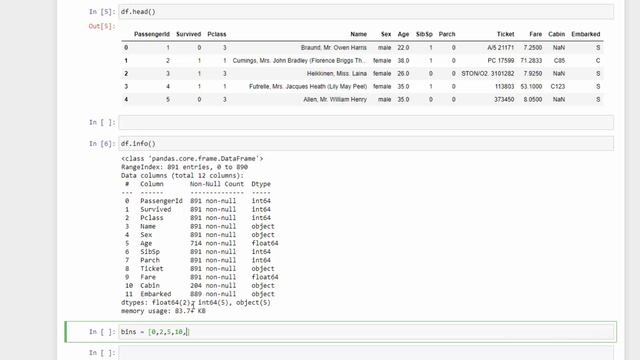
Task: Click the 'Embarked 889 non-null' info row
Action: pyautogui.click(x=200, y=294)
